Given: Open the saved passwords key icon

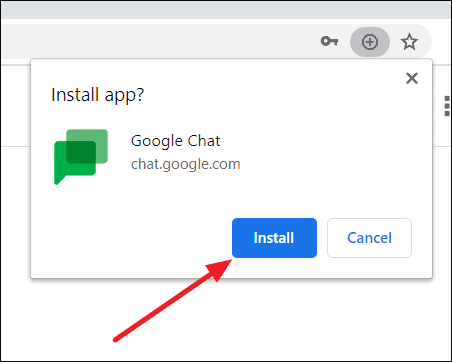Looking at the screenshot, I should click(x=329, y=41).
